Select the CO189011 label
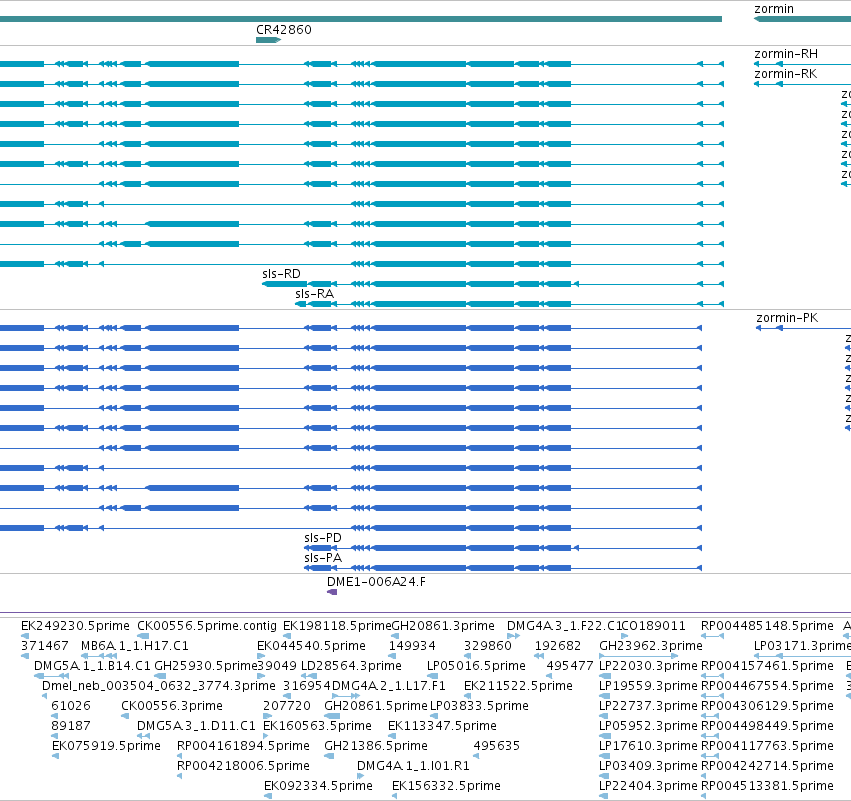 (653, 626)
